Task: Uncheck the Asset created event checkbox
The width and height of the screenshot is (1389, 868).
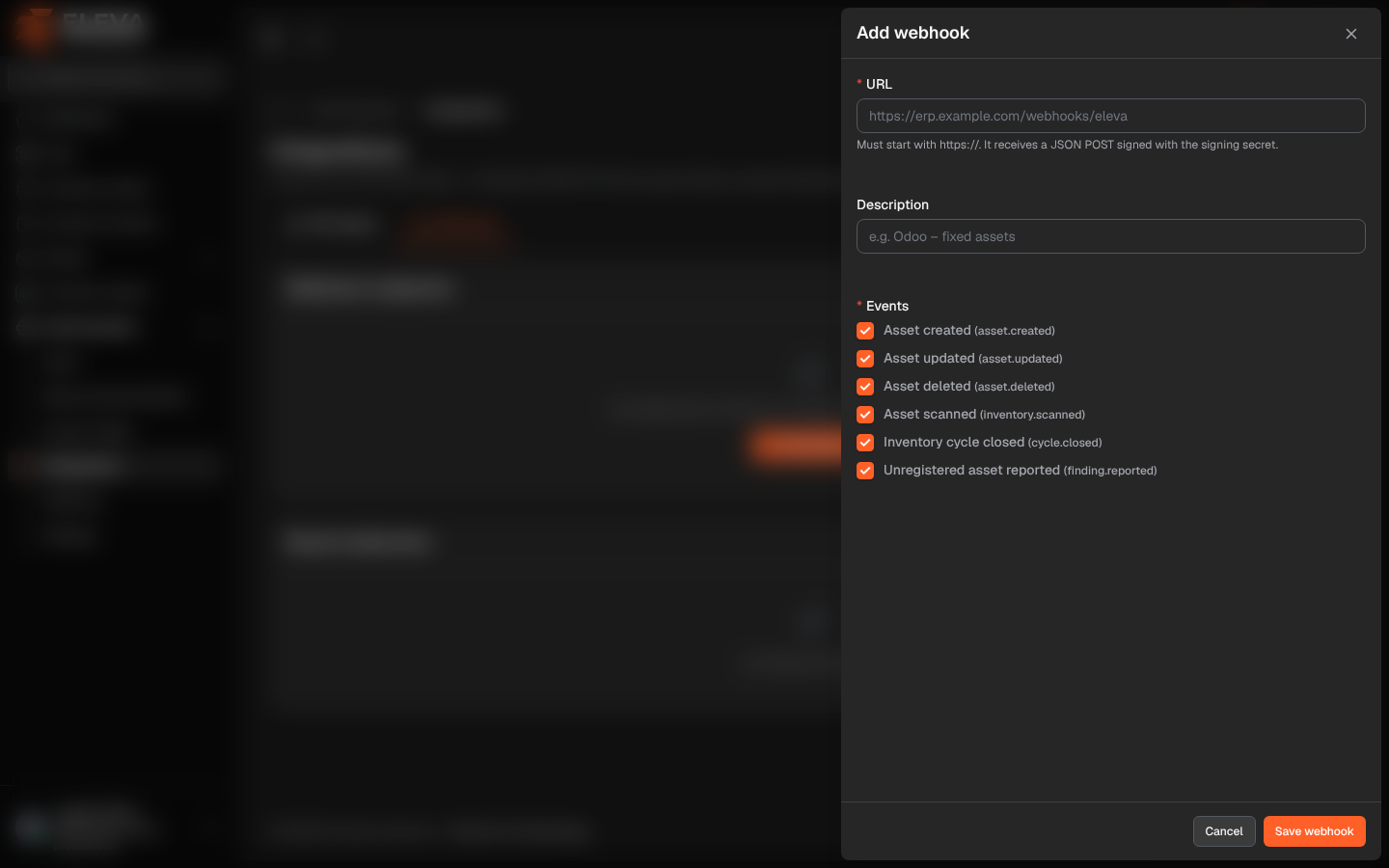Action: [865, 331]
